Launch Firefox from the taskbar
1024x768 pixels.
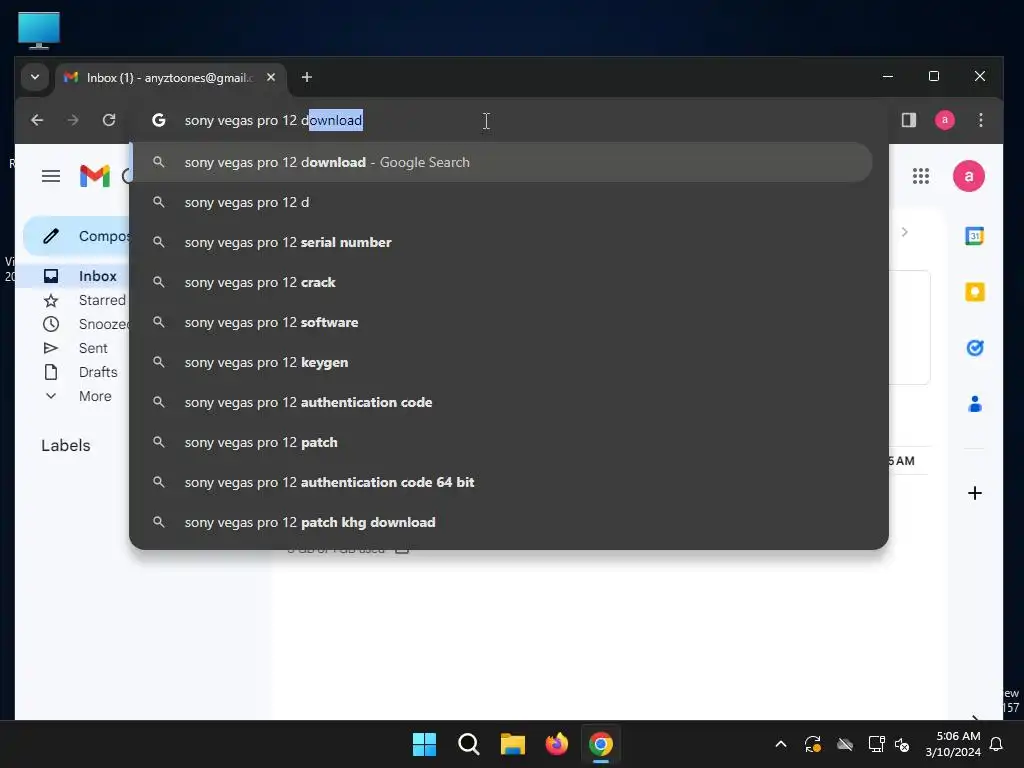pyautogui.click(x=556, y=744)
